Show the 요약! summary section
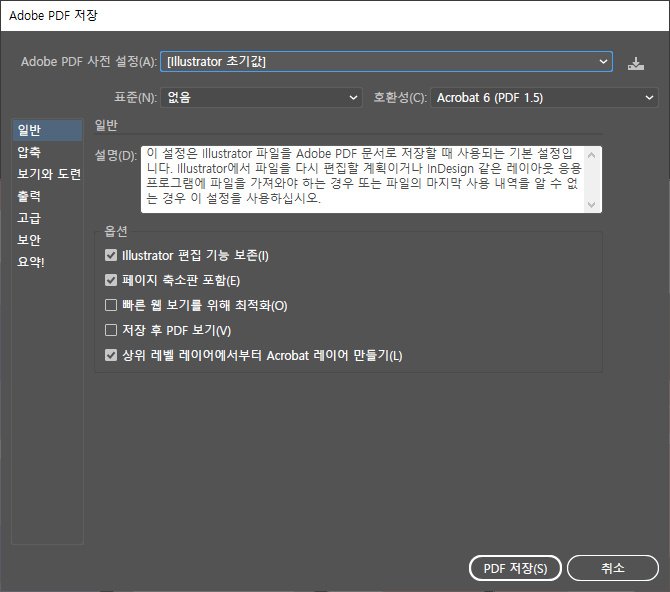 pyautogui.click(x=32, y=262)
